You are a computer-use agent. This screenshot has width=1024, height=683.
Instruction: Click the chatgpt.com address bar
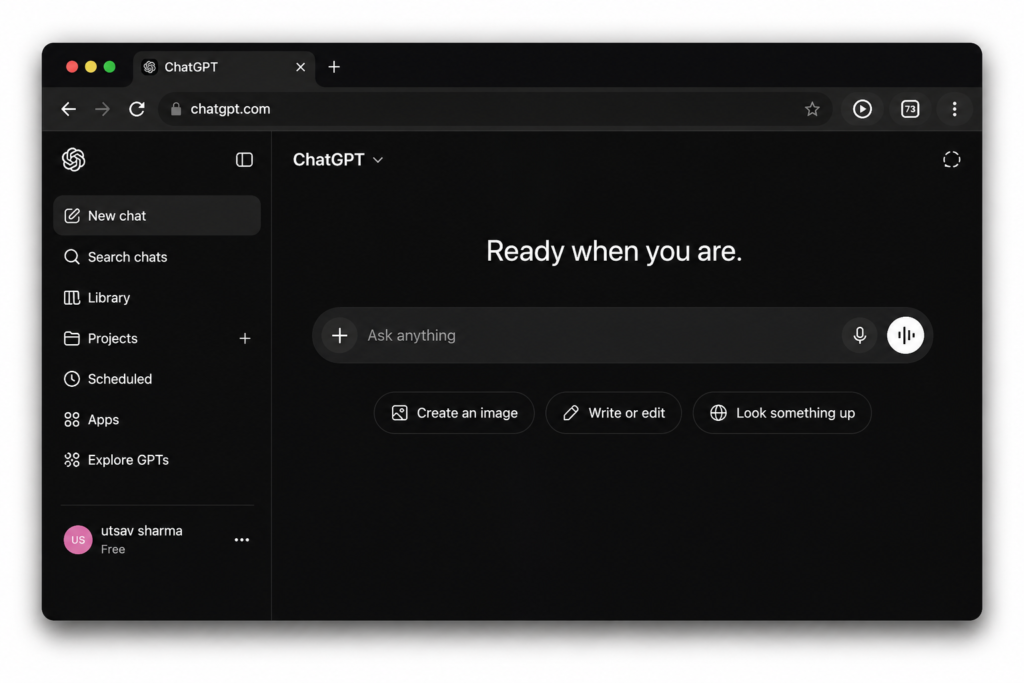495,109
